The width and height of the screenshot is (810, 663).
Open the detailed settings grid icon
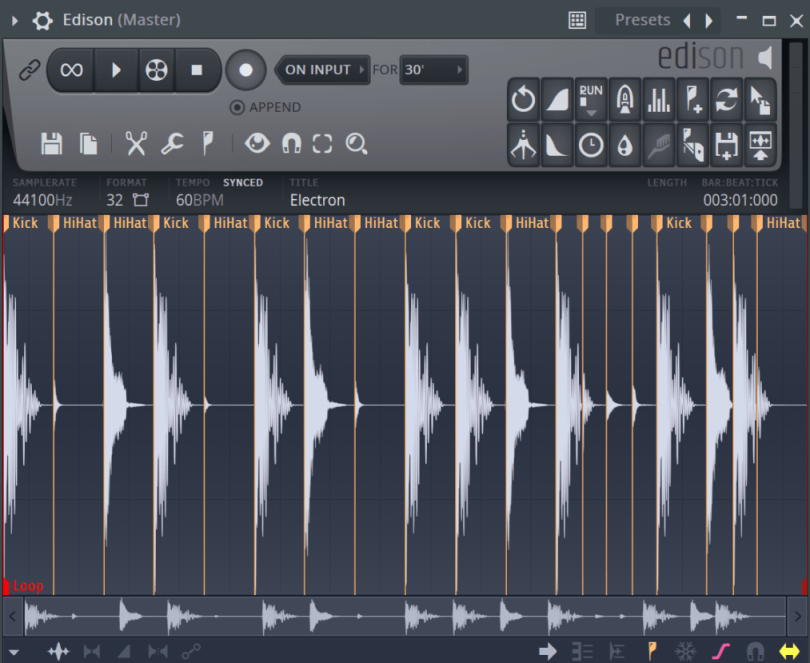point(577,21)
